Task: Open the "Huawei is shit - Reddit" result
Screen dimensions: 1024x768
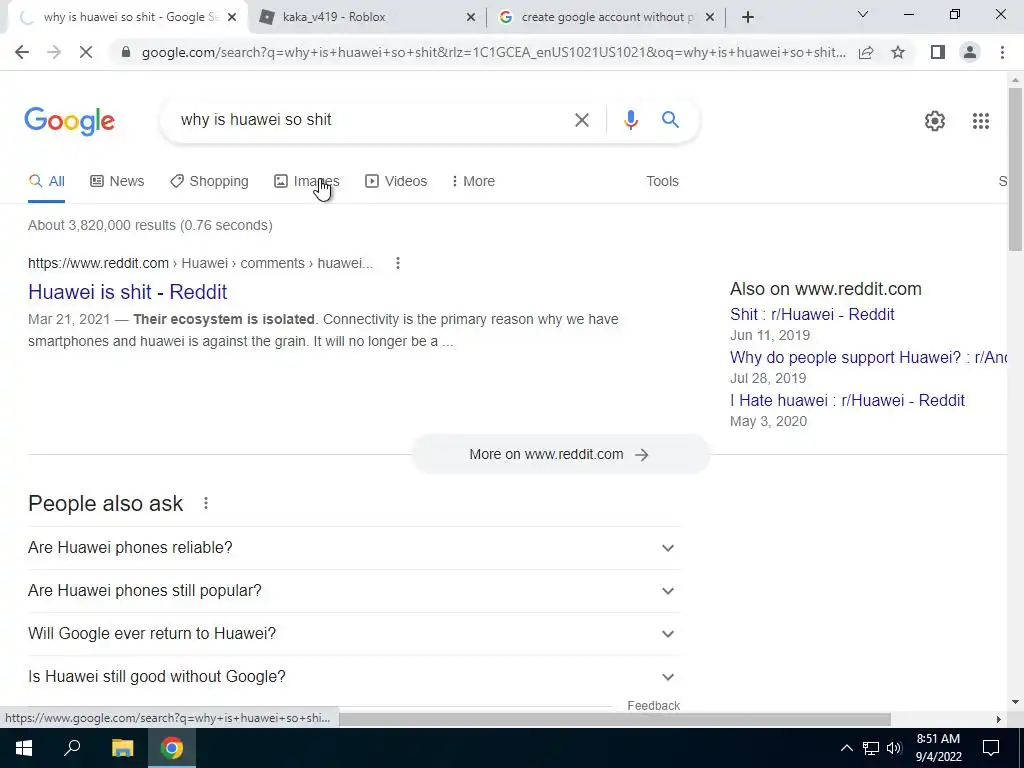Action: 127,292
